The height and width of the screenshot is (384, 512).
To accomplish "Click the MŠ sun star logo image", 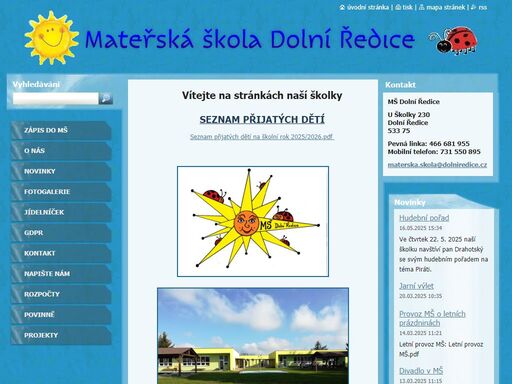I will (253, 222).
